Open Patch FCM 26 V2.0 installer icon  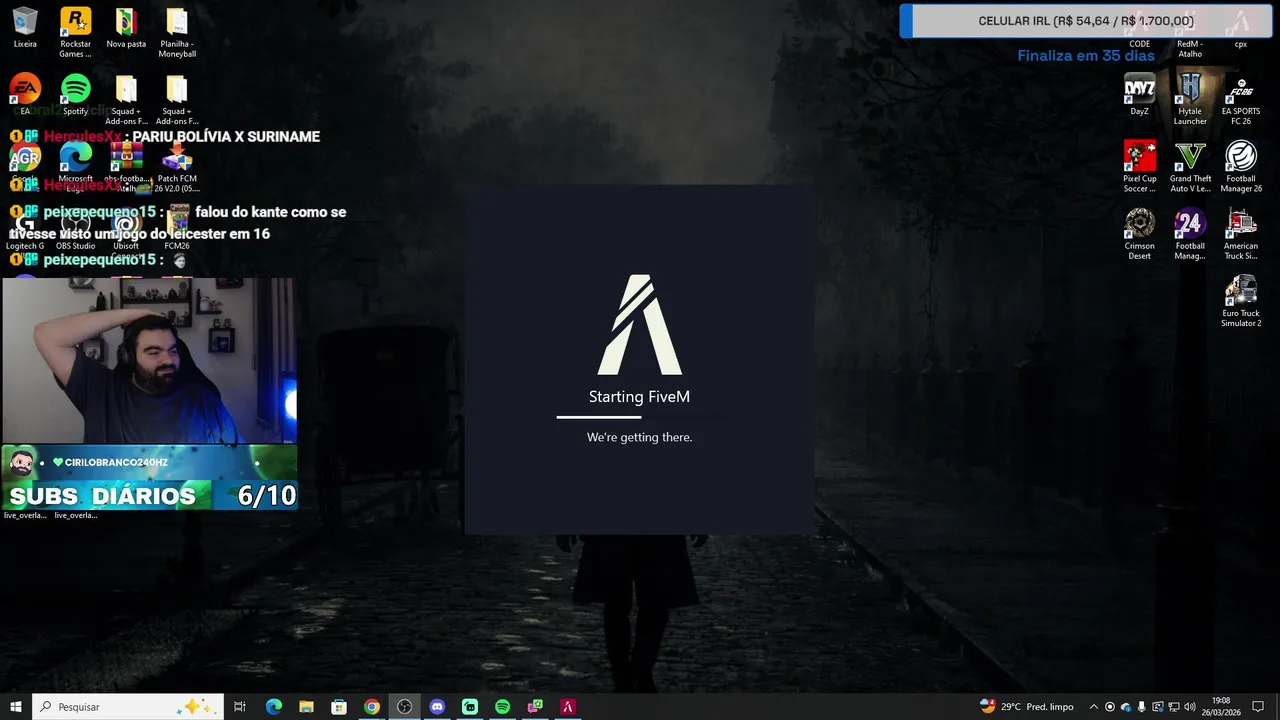coord(177,166)
